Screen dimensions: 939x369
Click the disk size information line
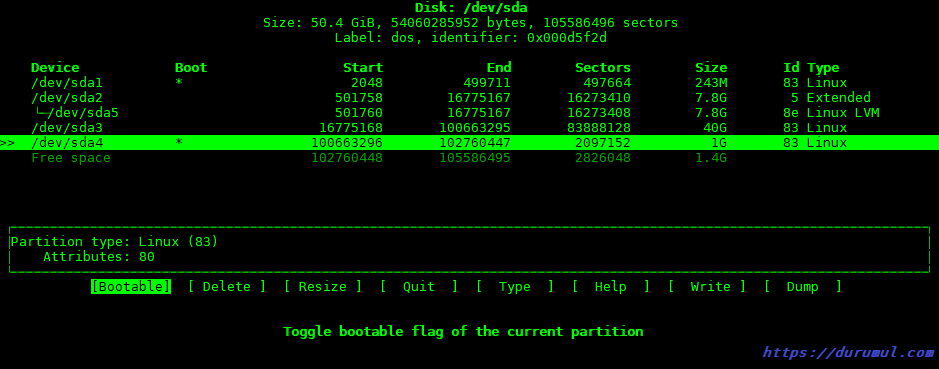point(470,23)
